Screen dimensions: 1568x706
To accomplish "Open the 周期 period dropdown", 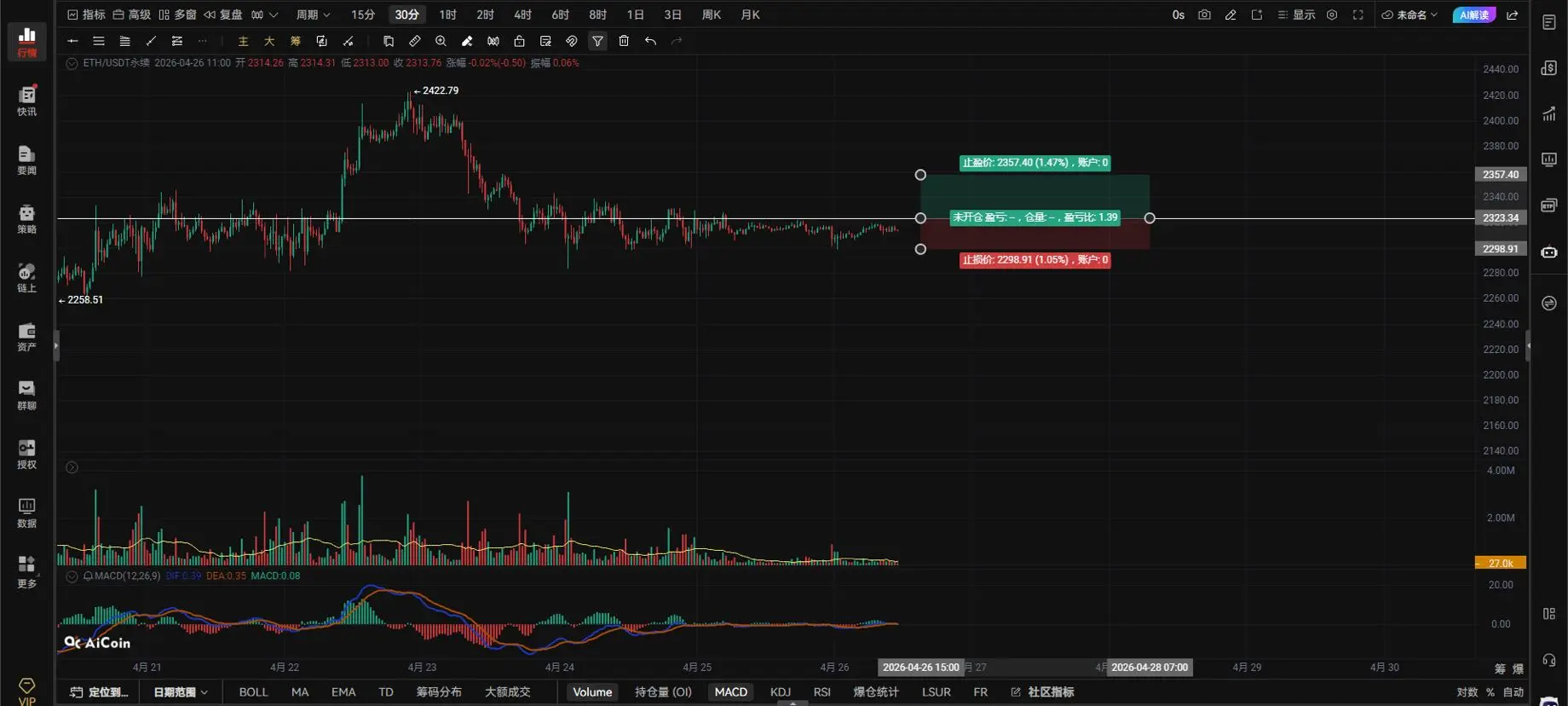I will tap(313, 14).
